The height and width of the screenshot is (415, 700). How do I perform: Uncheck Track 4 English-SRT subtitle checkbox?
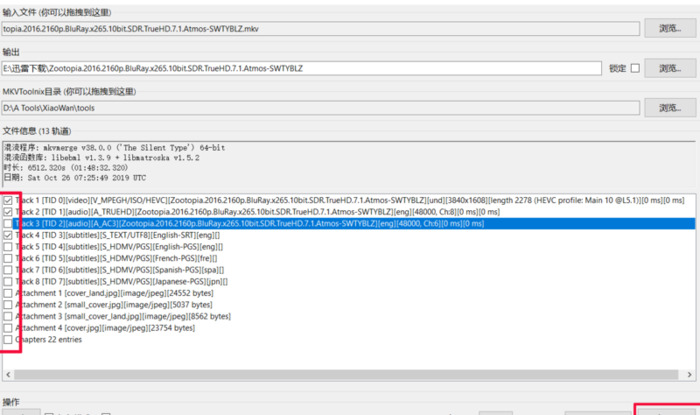pos(10,236)
